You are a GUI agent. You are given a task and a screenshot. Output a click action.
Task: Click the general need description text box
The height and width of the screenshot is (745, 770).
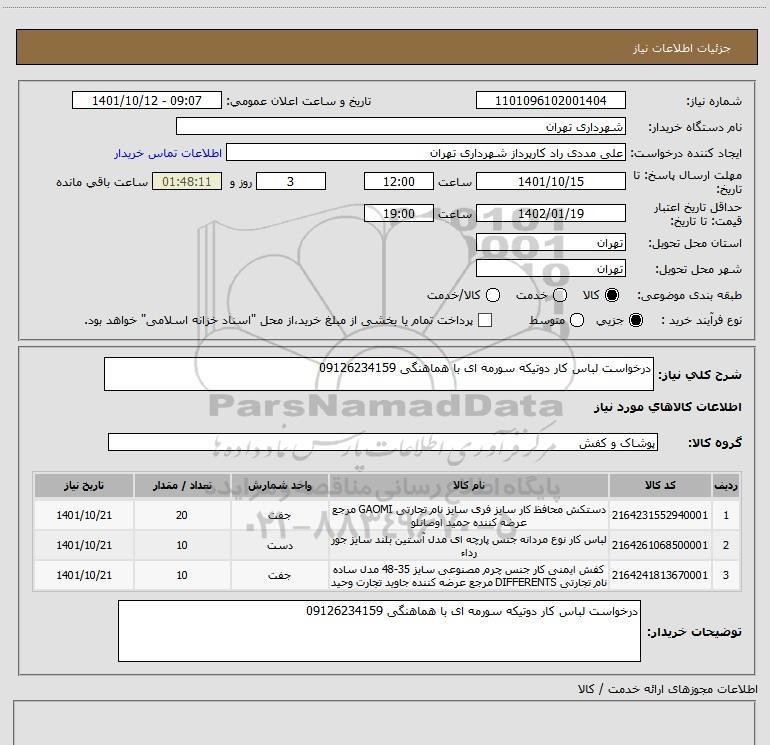(x=379, y=374)
